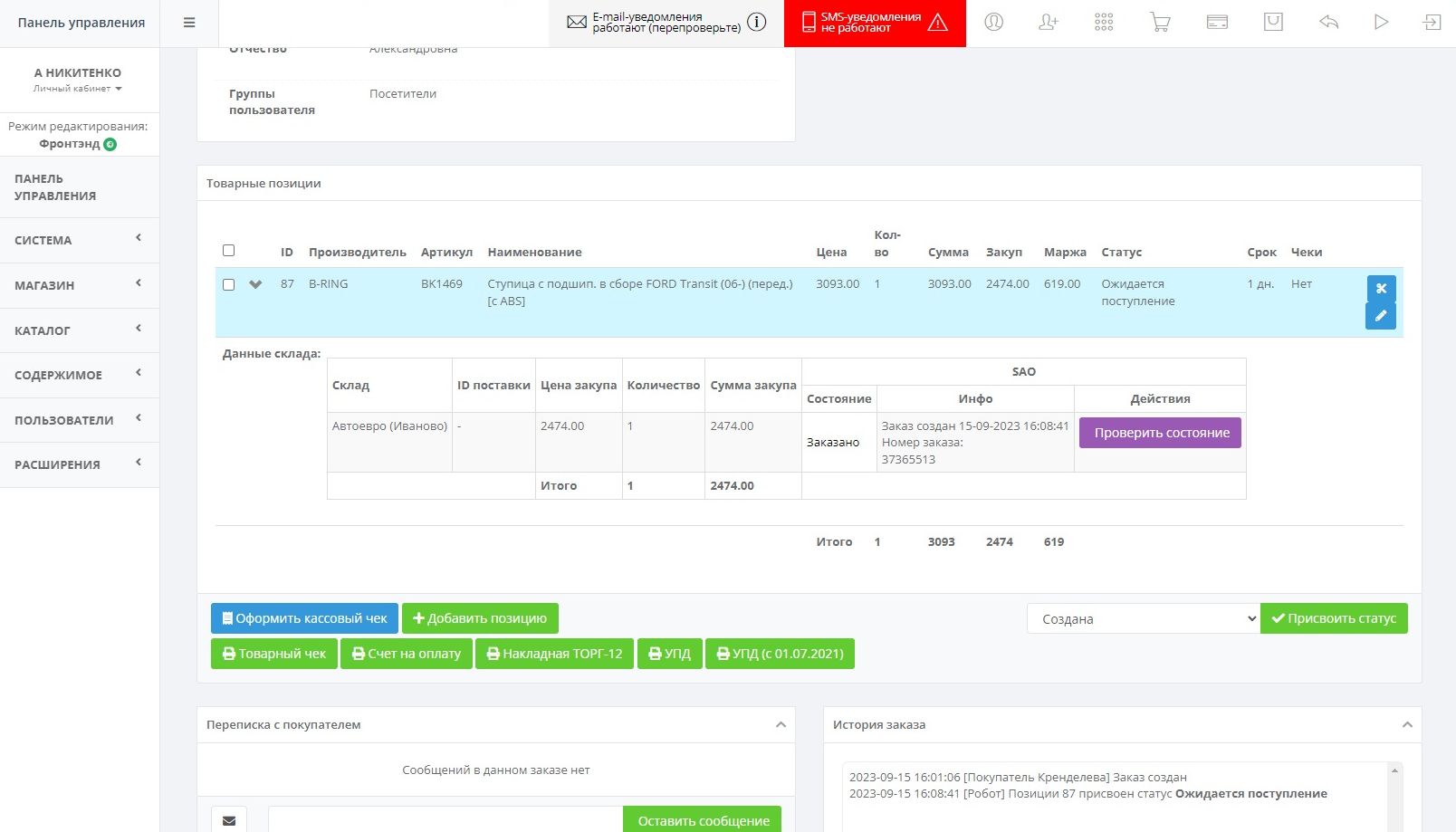Open the Каталог sidebar menu
1456x832 pixels.
pyautogui.click(x=79, y=330)
